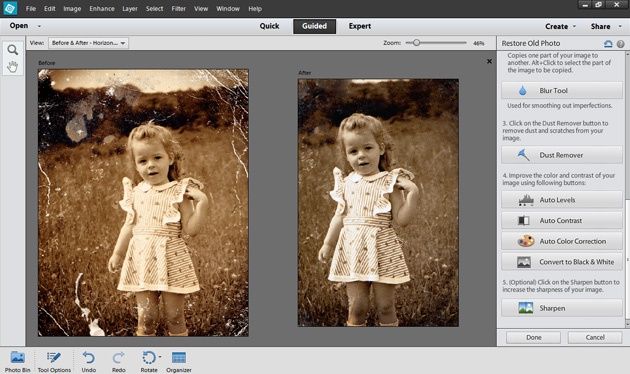The width and height of the screenshot is (630, 374).
Task: Click the Before photo preview
Action: pyautogui.click(x=143, y=202)
